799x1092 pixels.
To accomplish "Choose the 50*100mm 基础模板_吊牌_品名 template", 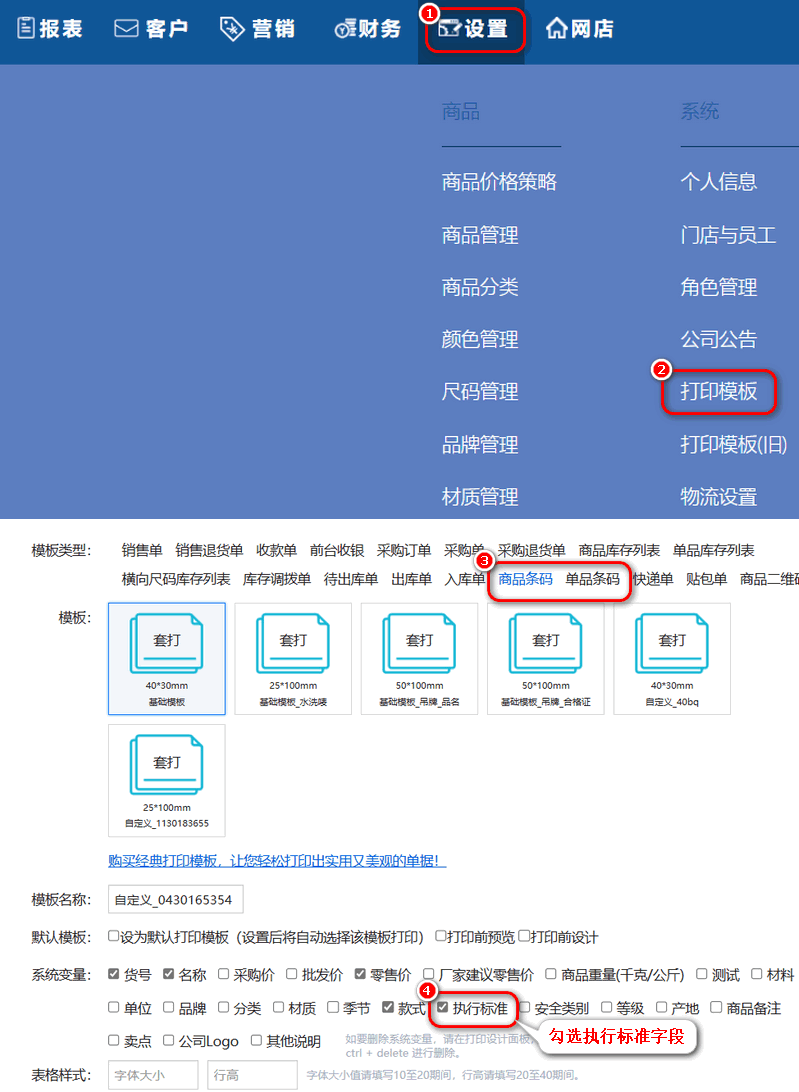I will pos(419,659).
